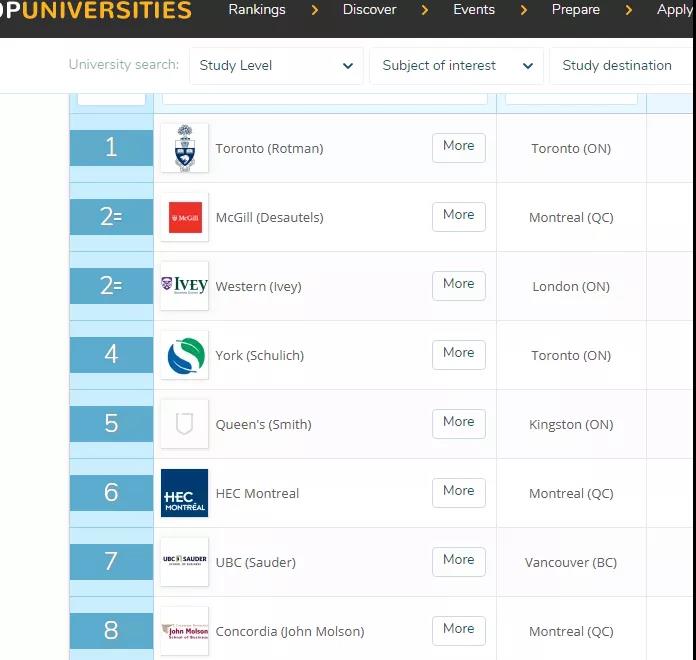Screen dimensions: 696x660
Task: Click Vancouver (BC) location cell
Action: 571,563
